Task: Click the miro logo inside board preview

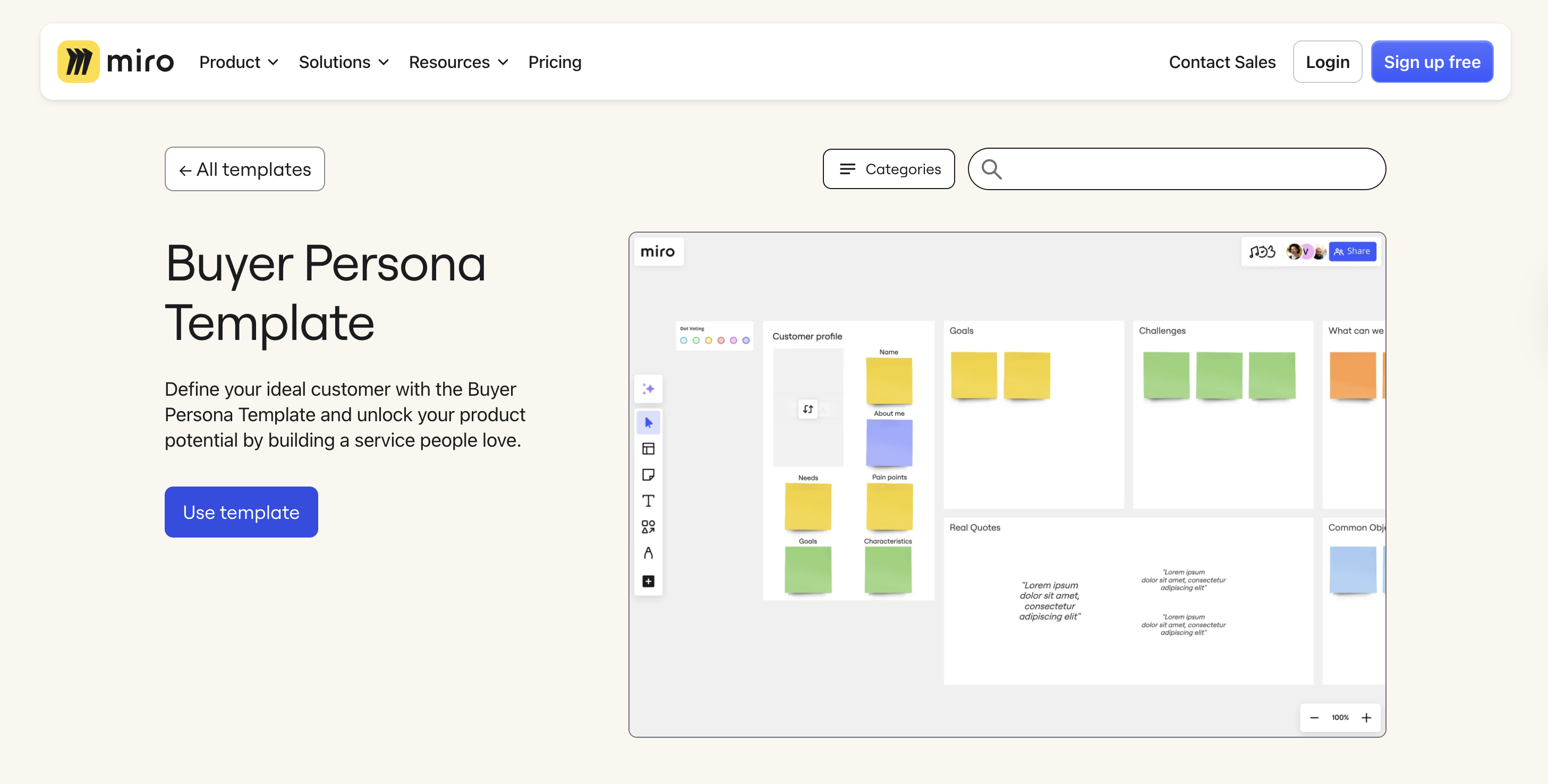Action: (x=658, y=251)
